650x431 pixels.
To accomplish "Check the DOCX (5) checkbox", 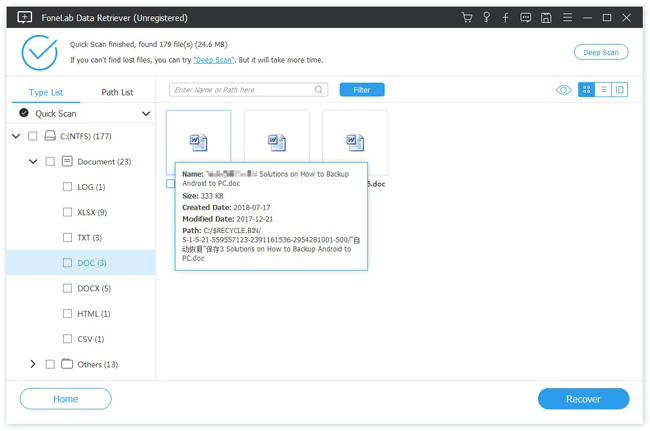I will 67,288.
